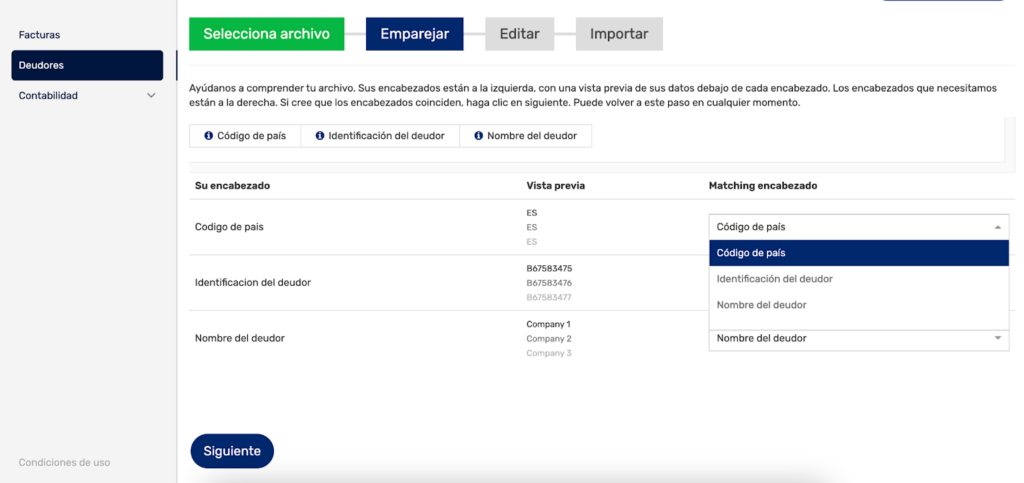Click info icon beside Código de país chip
Viewport: 1024px width, 483px height.
[x=208, y=136]
